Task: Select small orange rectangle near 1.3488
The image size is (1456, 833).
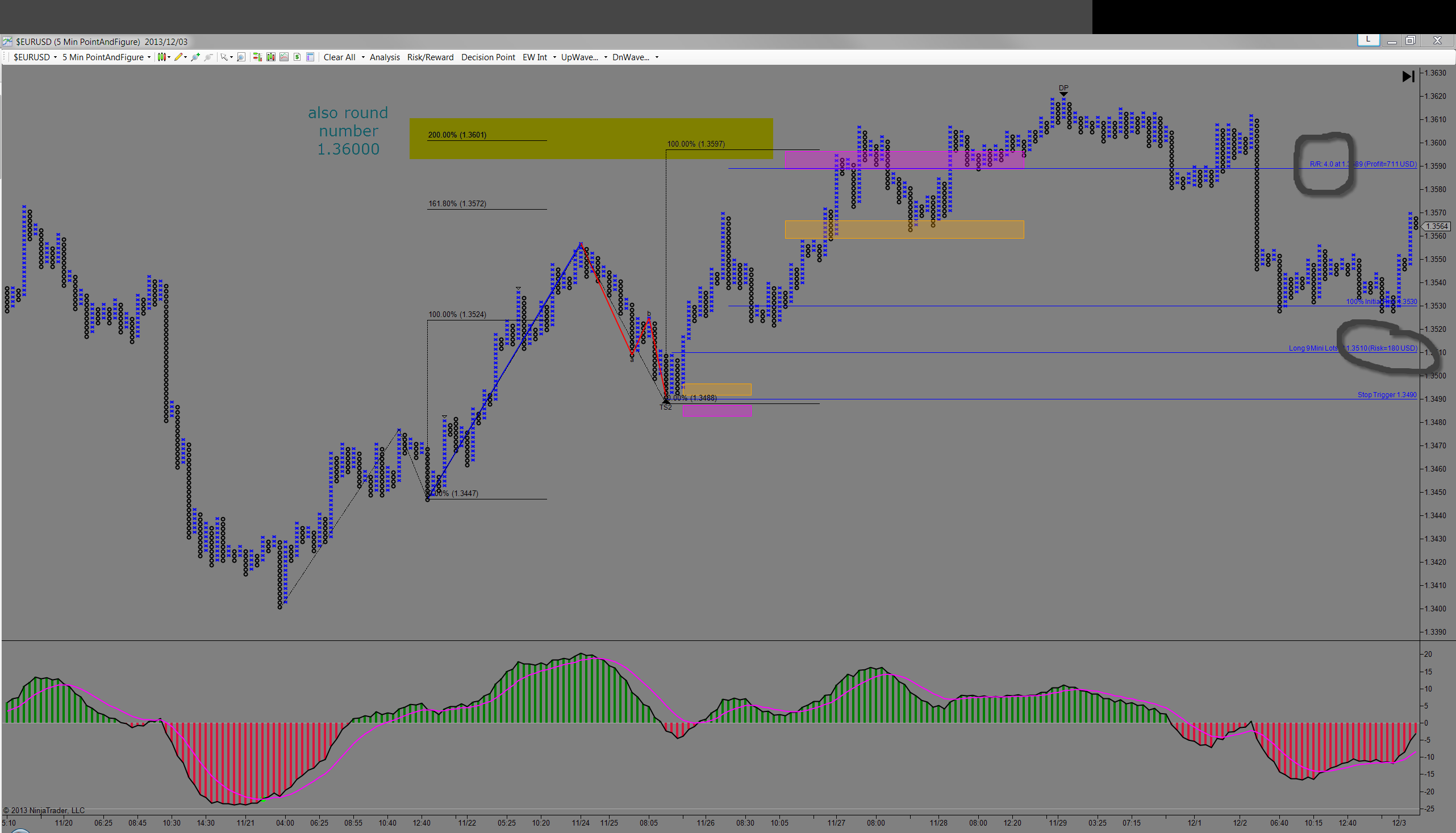Action: pos(717,390)
